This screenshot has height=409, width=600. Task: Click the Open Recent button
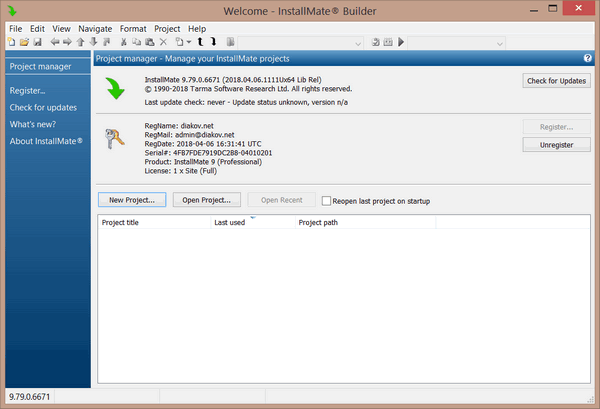point(282,200)
